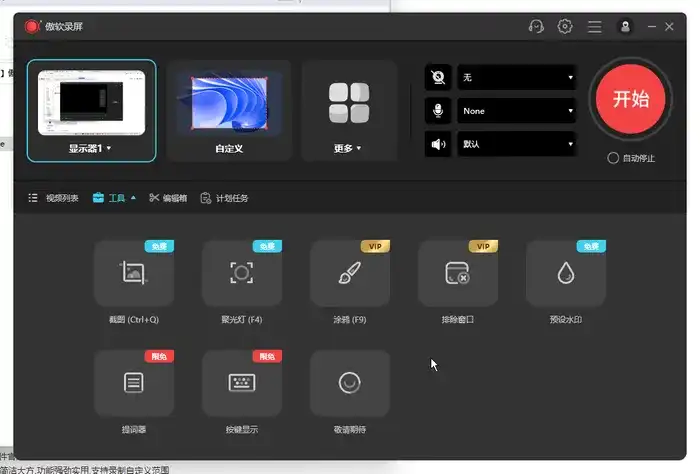Select the 自定义 custom region mode
This screenshot has width=700, height=474.
[x=229, y=111]
